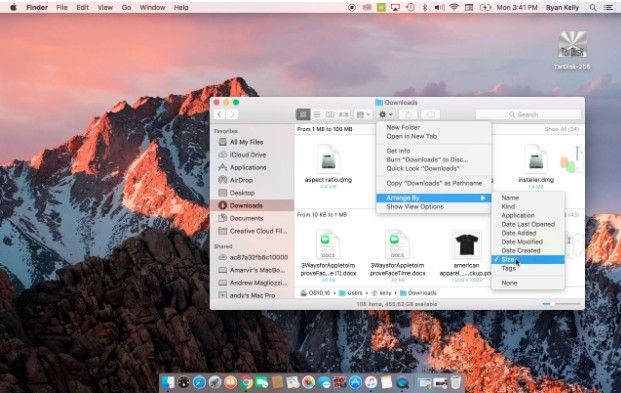Select the checked Size arrangement option
The height and width of the screenshot is (393, 621).
click(x=528, y=259)
